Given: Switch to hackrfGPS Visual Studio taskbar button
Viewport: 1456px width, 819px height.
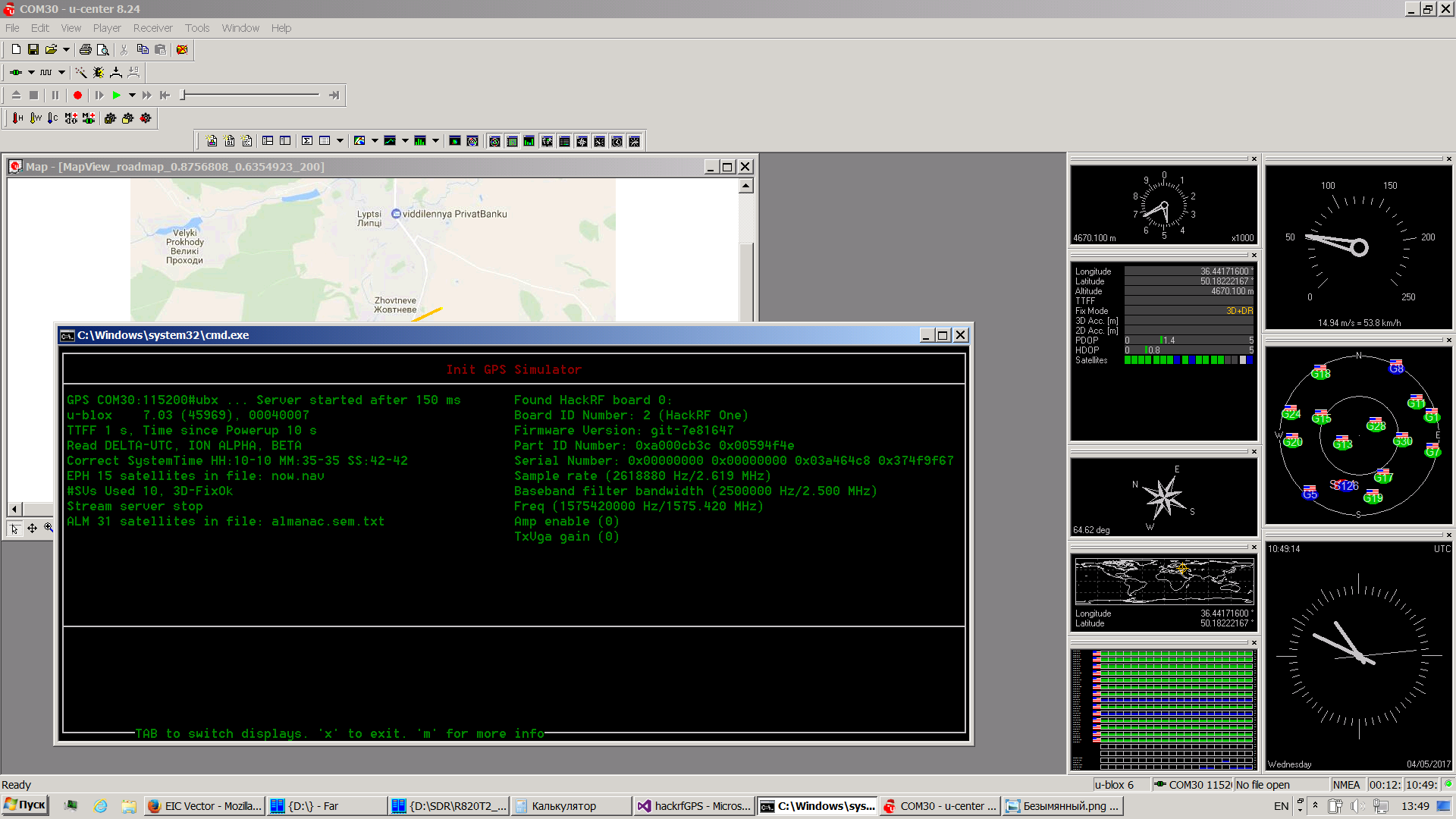Looking at the screenshot, I should tap(694, 806).
